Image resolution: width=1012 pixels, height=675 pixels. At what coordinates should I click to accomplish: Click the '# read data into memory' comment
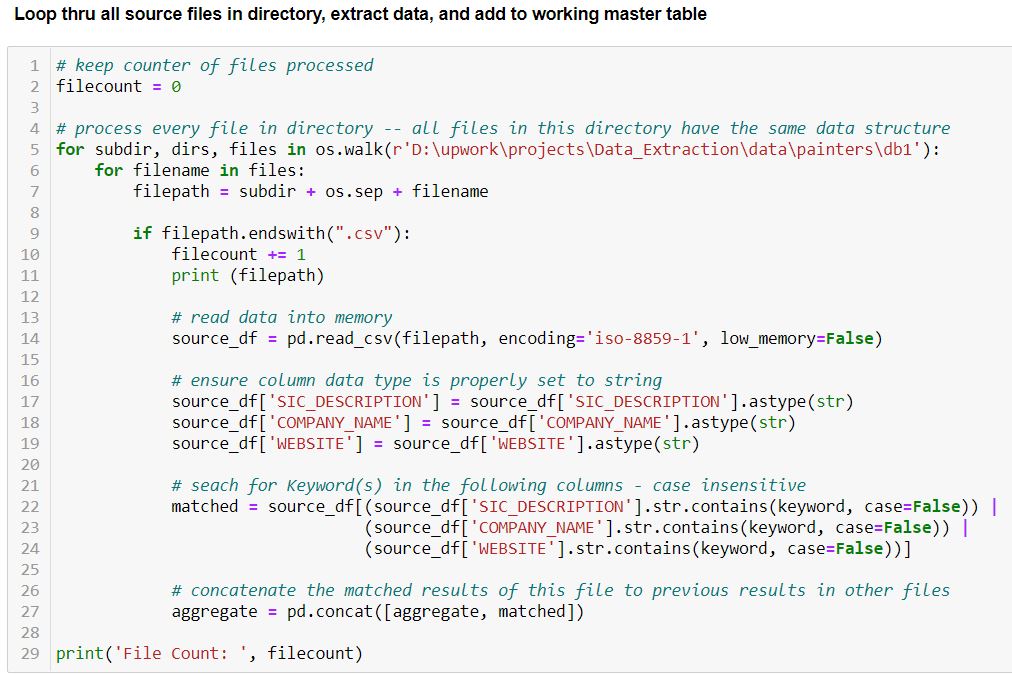click(x=281, y=317)
